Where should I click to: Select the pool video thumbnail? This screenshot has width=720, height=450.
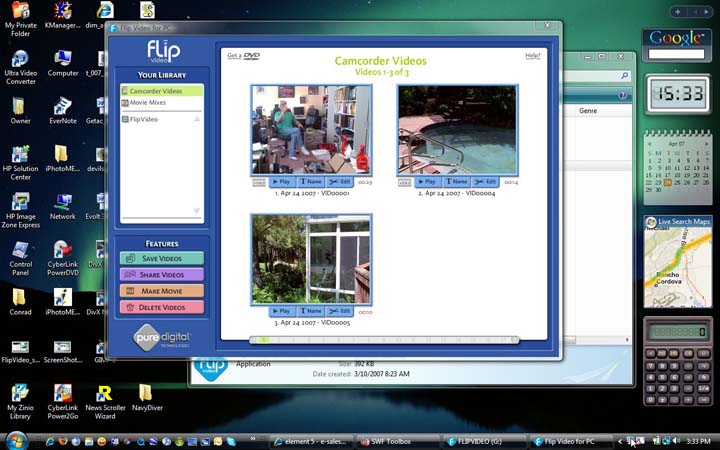(457, 130)
